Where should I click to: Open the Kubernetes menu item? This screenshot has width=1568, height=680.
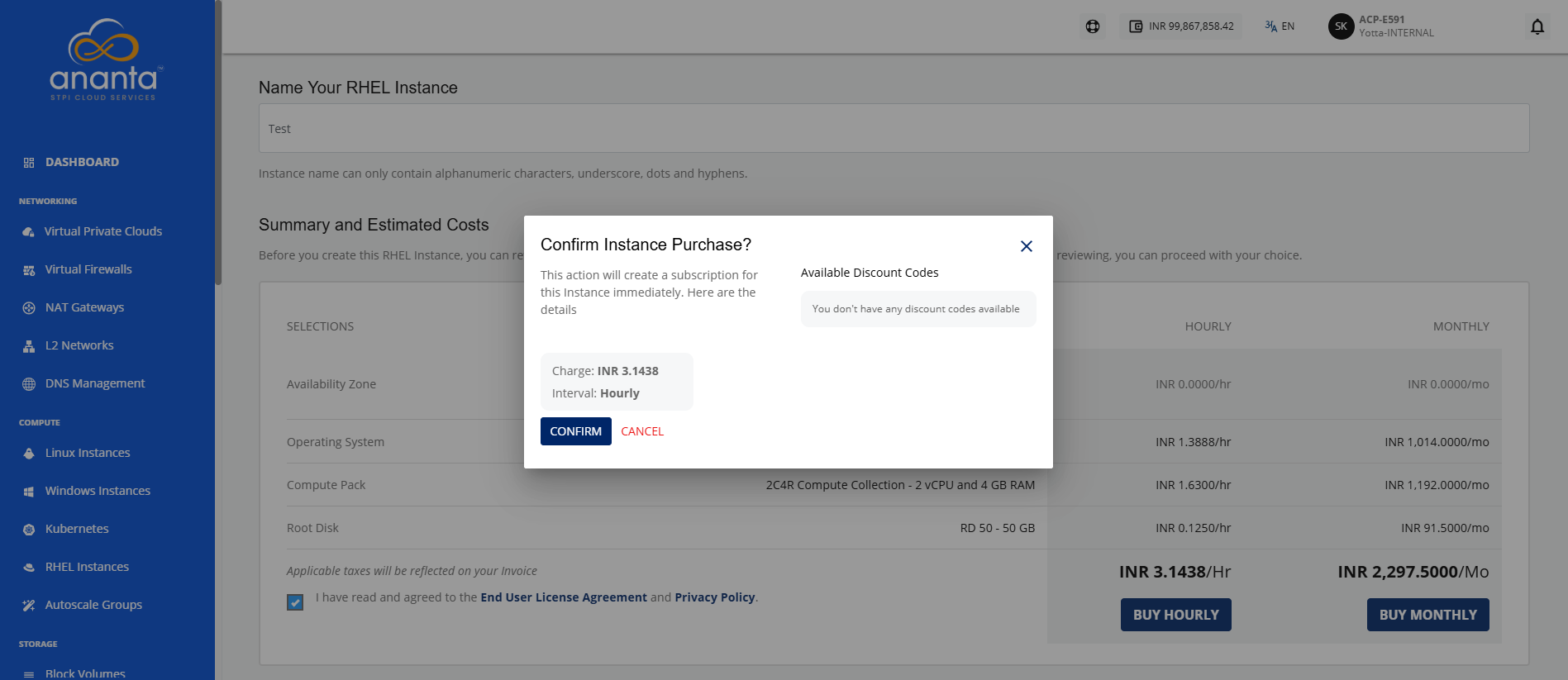(x=77, y=529)
